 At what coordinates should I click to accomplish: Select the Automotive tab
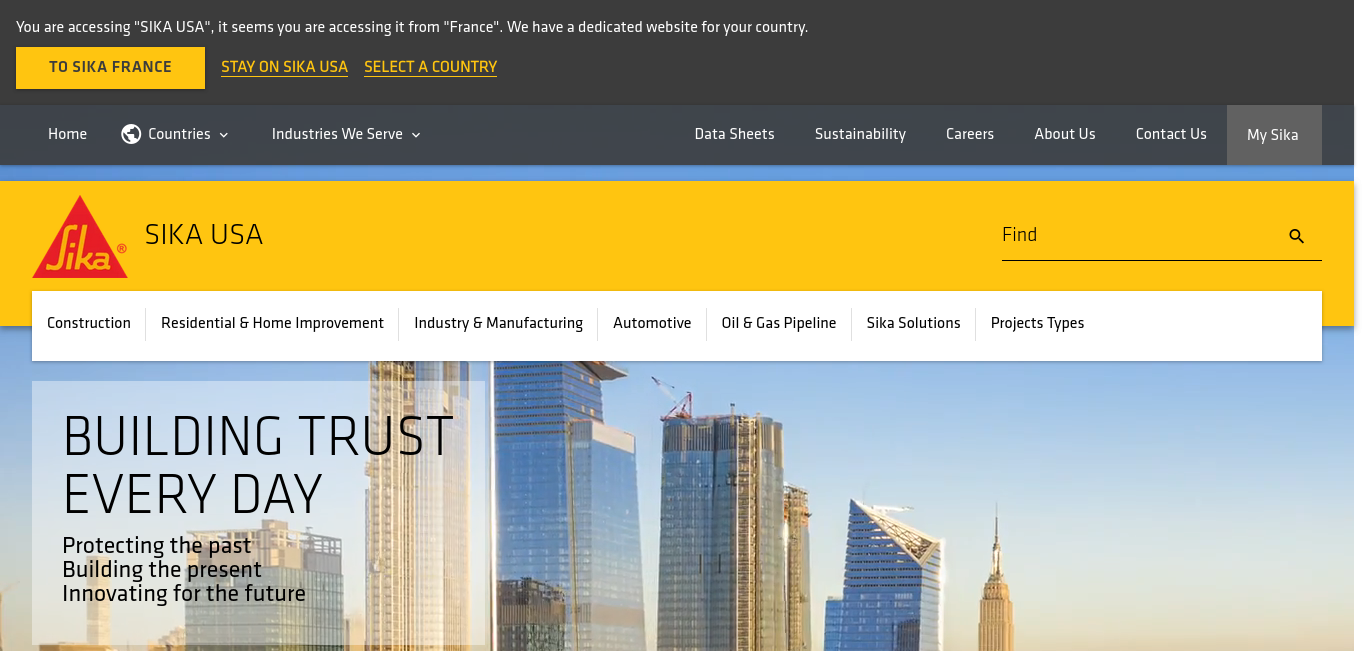click(652, 323)
